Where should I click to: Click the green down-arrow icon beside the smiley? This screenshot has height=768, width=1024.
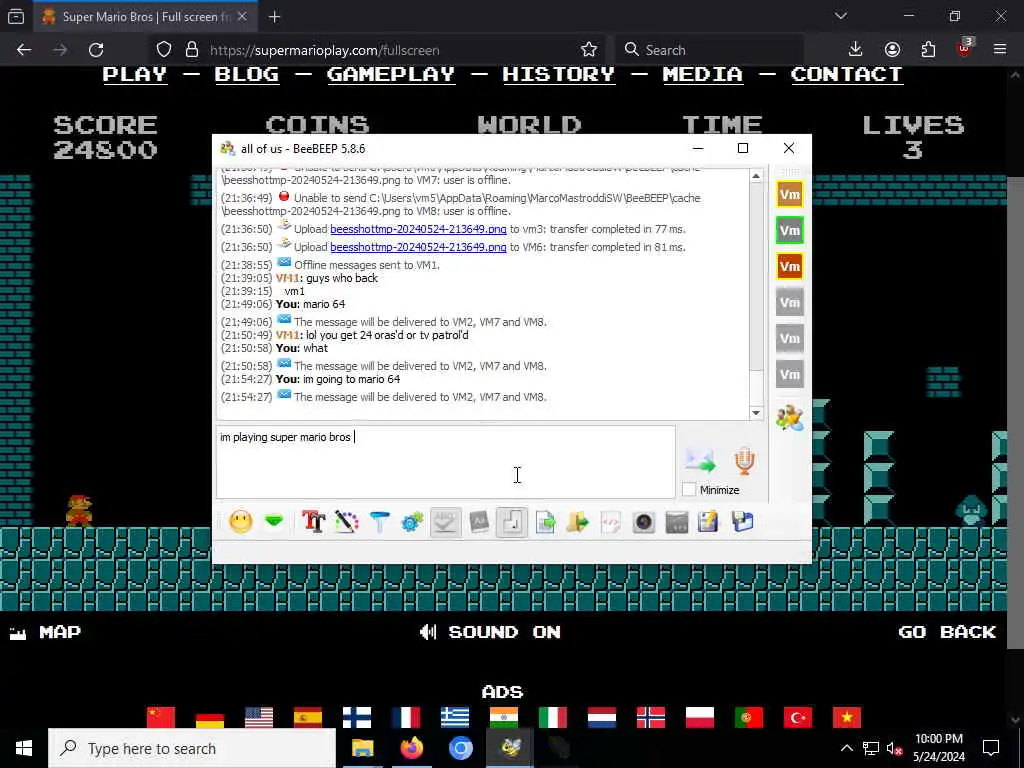274,522
